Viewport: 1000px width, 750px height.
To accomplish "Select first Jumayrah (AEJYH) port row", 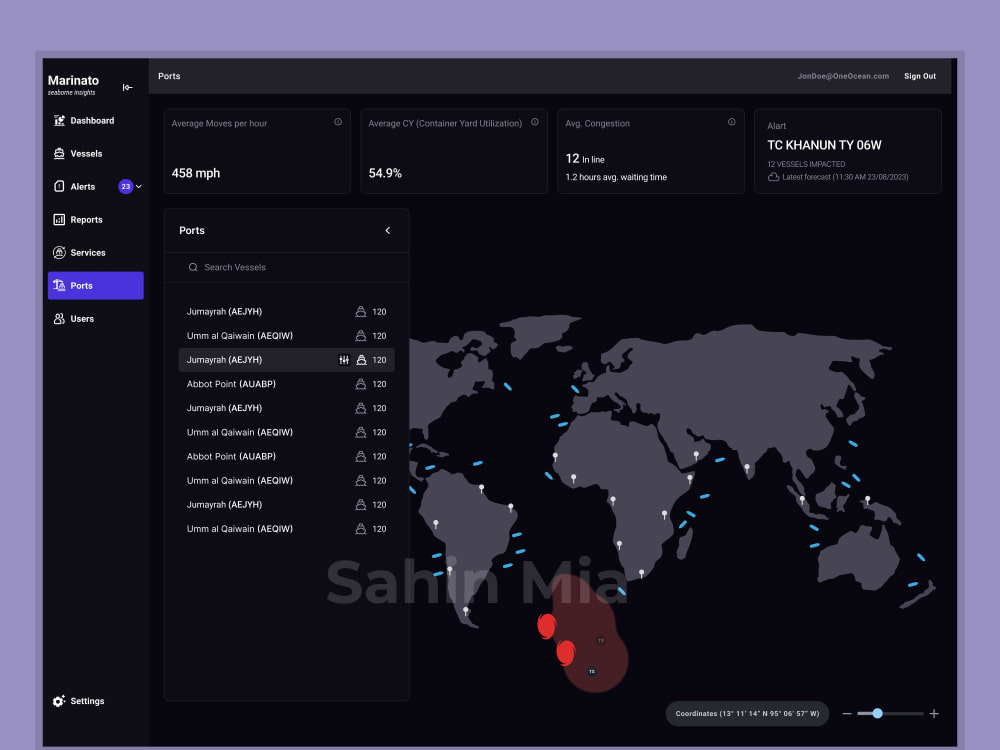I will tap(286, 312).
